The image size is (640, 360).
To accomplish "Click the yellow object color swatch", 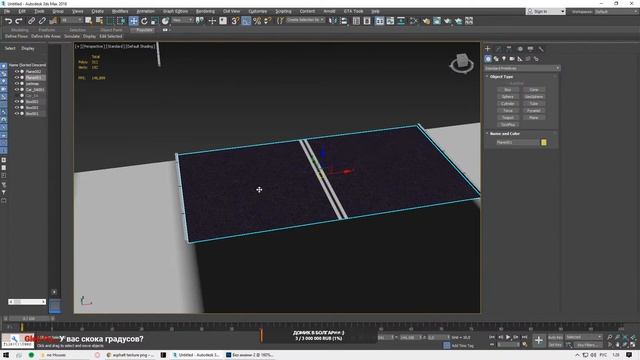I will tap(544, 142).
